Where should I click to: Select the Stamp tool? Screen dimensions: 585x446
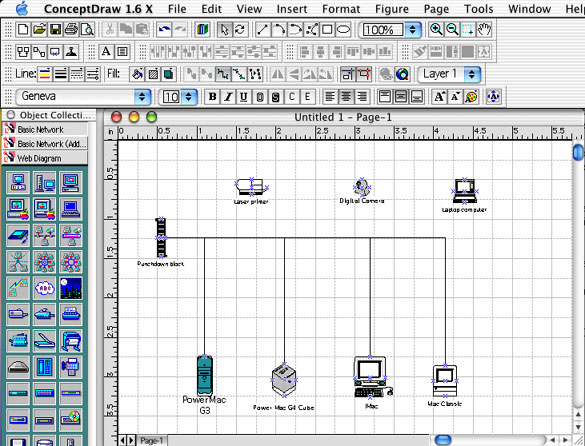pyautogui.click(x=71, y=52)
